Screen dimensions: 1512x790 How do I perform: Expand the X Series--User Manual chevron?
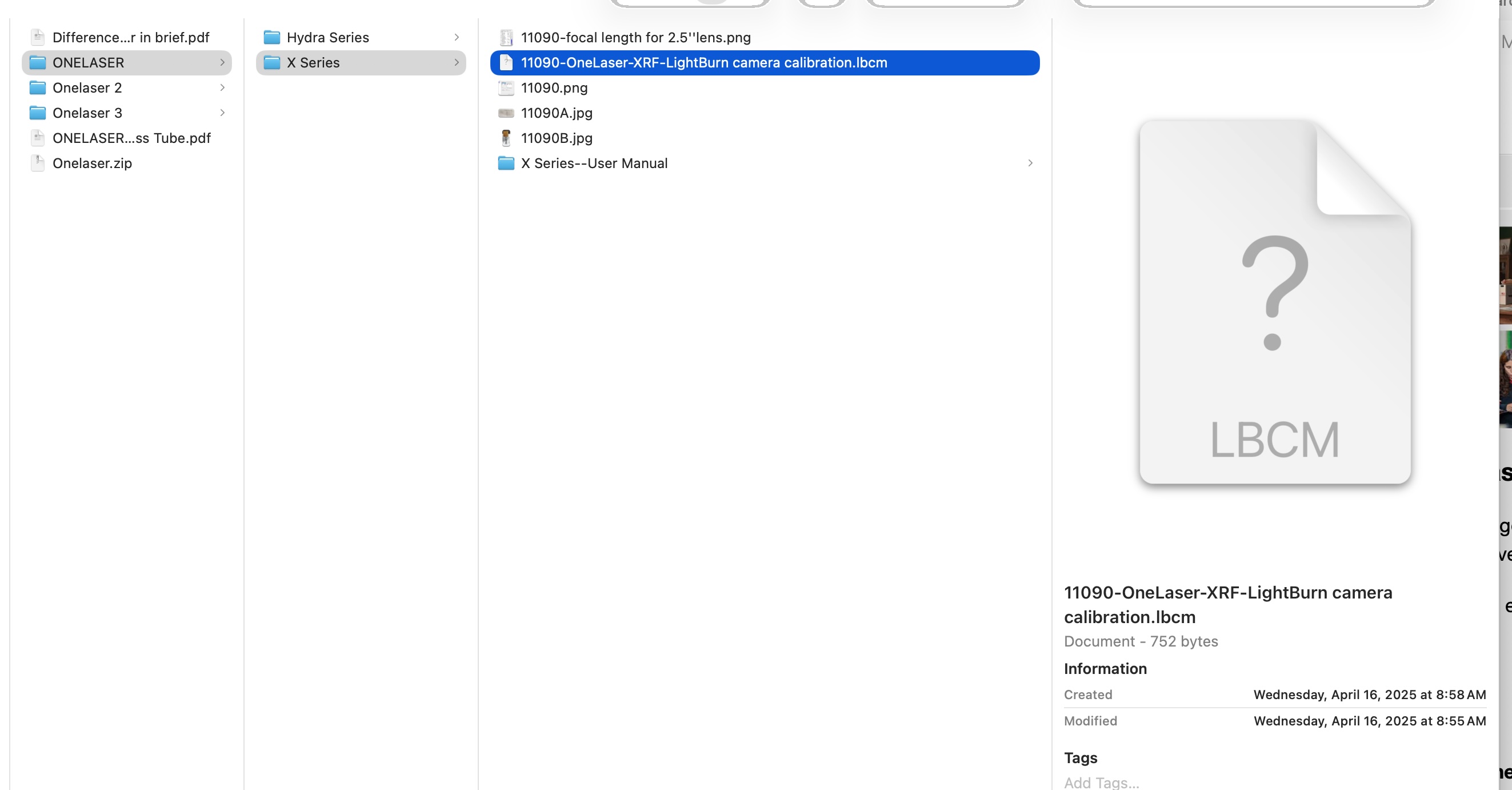click(x=1030, y=163)
